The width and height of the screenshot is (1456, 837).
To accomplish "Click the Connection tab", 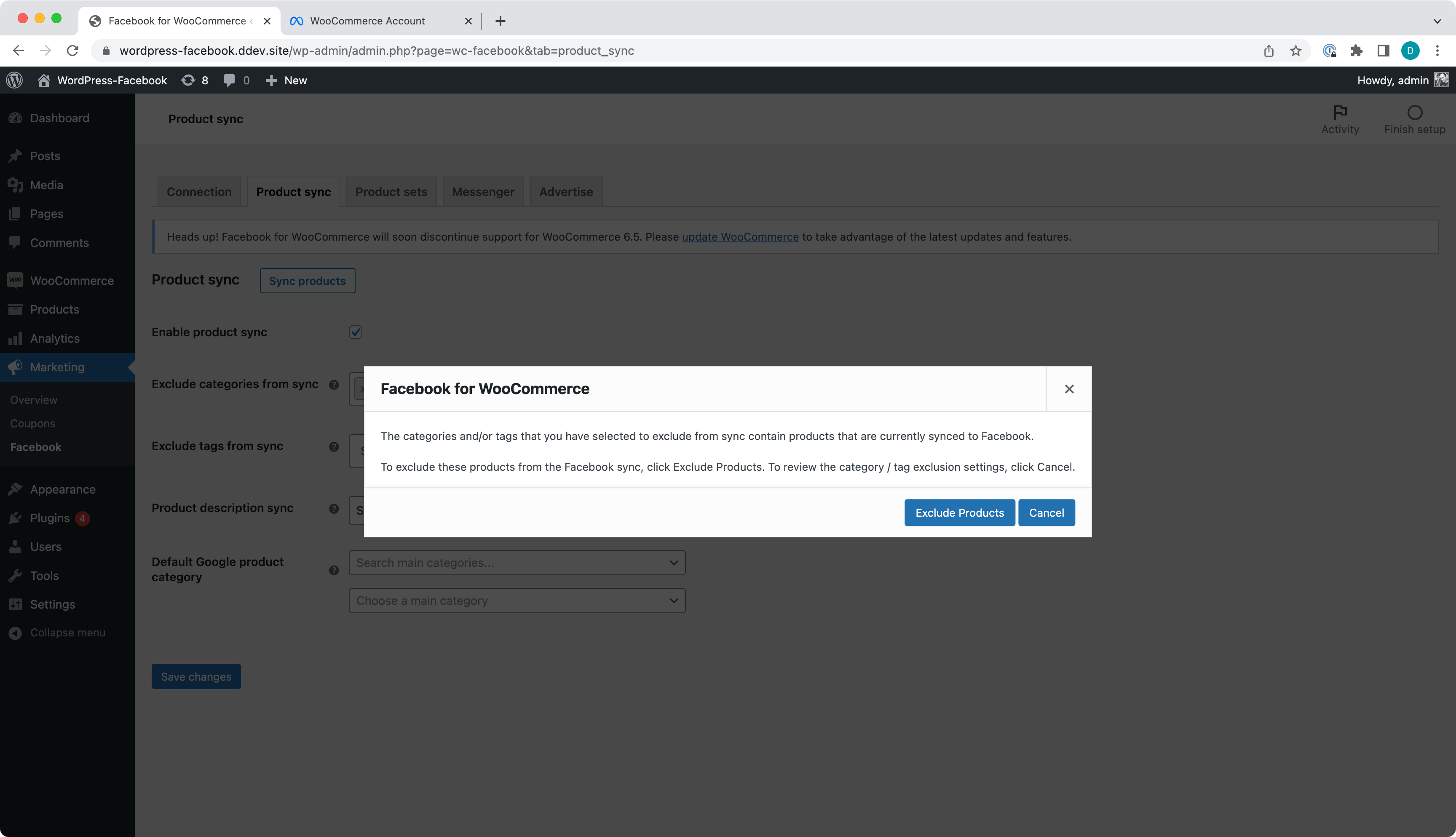I will tap(199, 191).
